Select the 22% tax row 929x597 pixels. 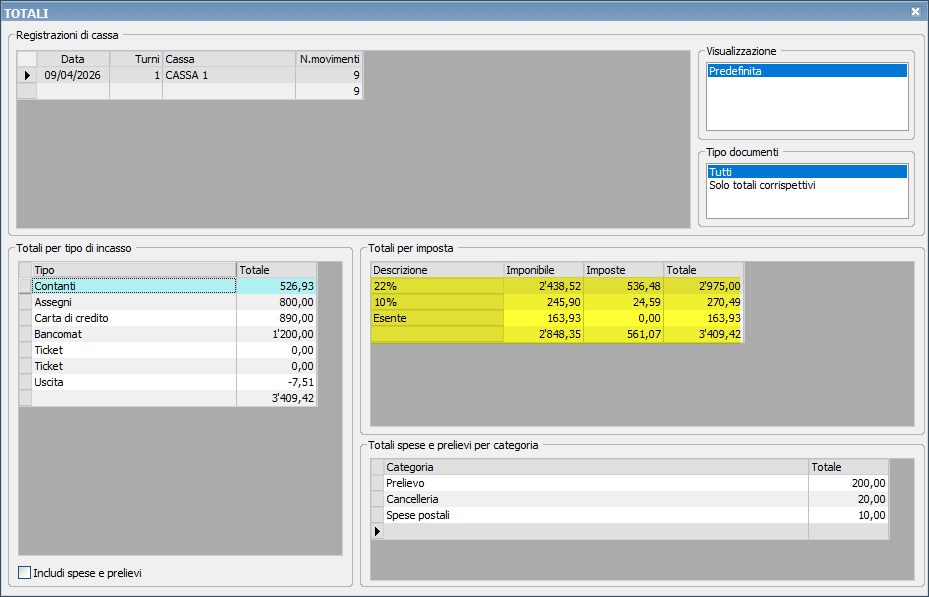tap(436, 286)
